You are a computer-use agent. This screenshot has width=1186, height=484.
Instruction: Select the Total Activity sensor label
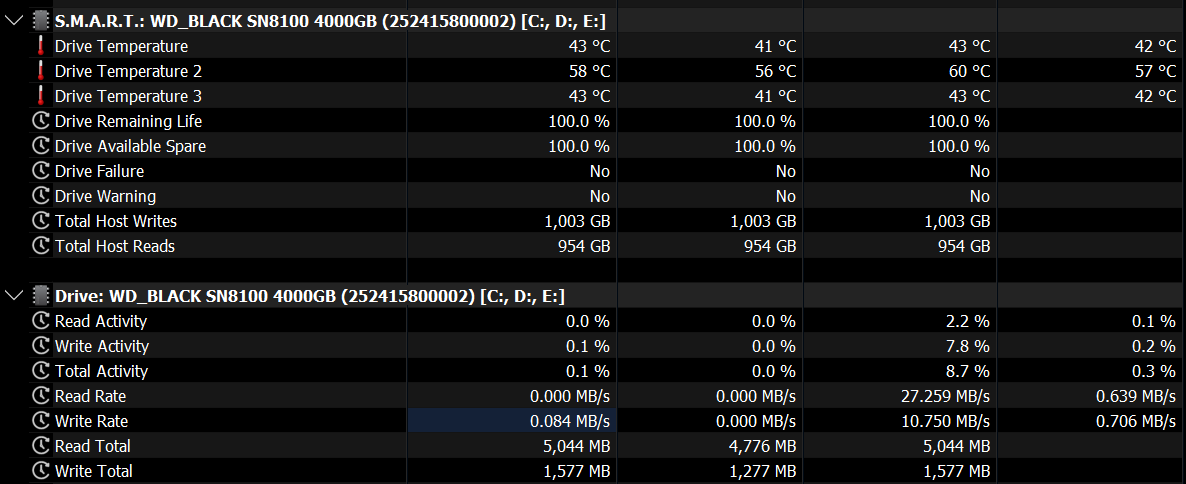click(x=101, y=371)
